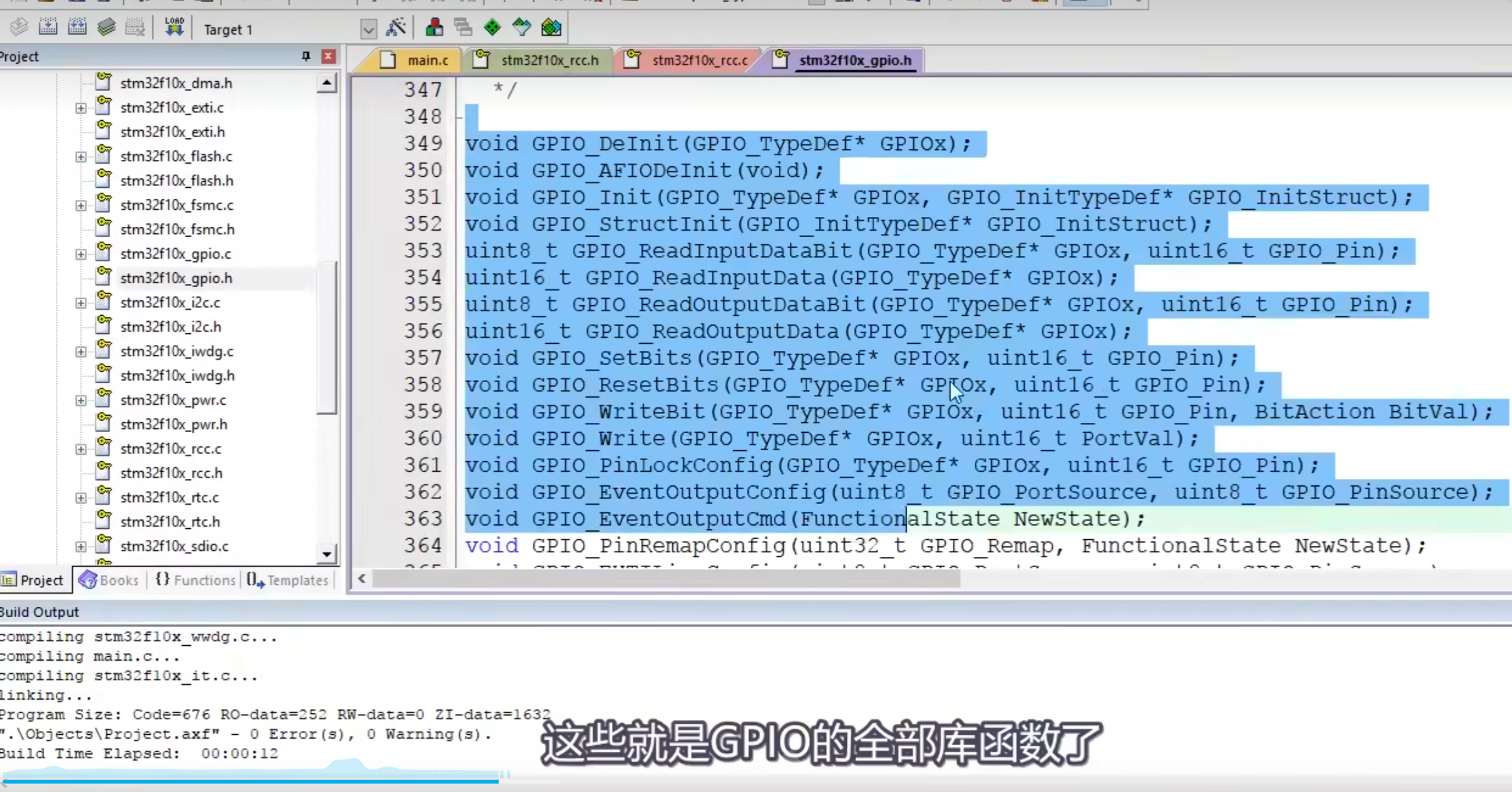Click the LOAD download to flash icon
Screen dimensions: 1512x792
[x=174, y=27]
